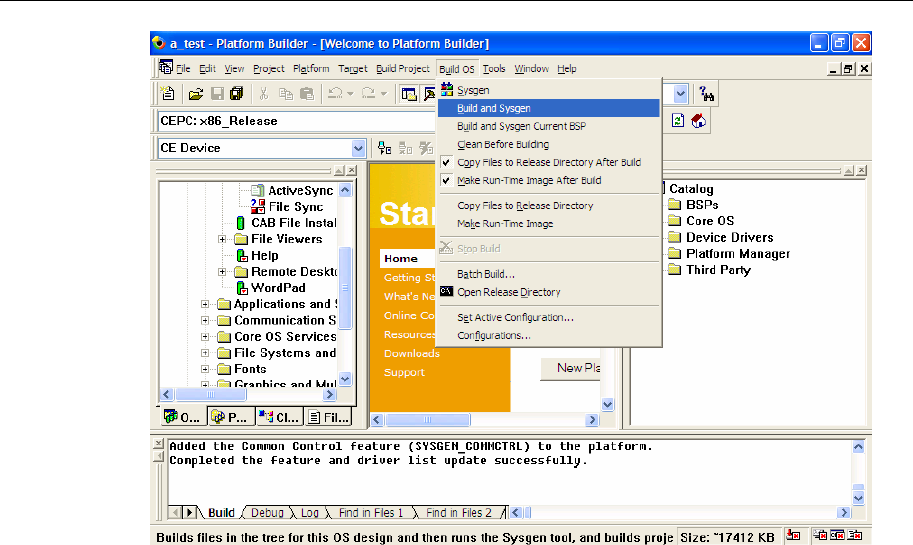Image resolution: width=913 pixels, height=545 pixels.
Task: Switch to the Cl... workspace tab
Action: click(x=279, y=417)
